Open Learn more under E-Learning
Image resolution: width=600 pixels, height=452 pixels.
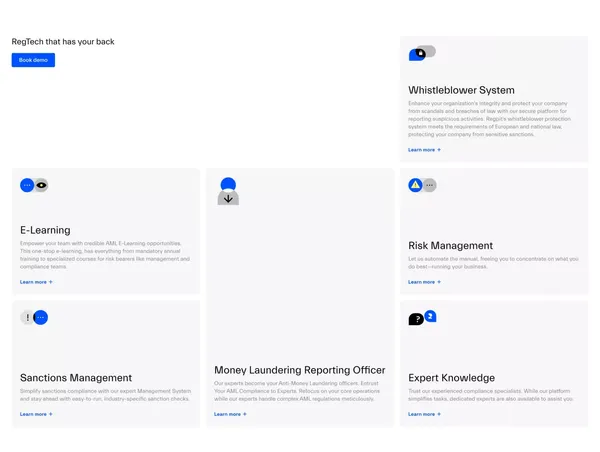[x=36, y=282]
